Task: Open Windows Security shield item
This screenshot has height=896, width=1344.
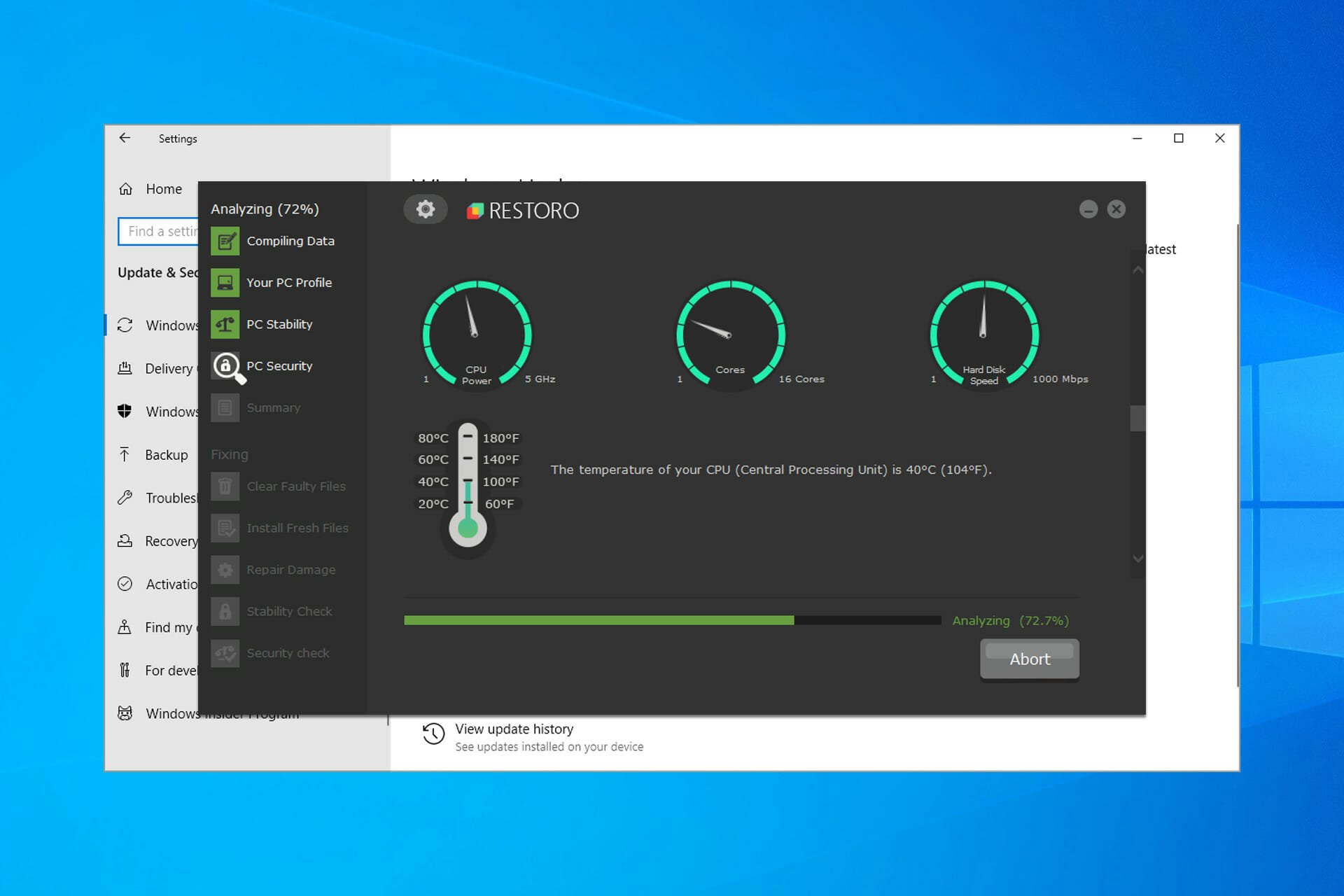Action: point(158,412)
